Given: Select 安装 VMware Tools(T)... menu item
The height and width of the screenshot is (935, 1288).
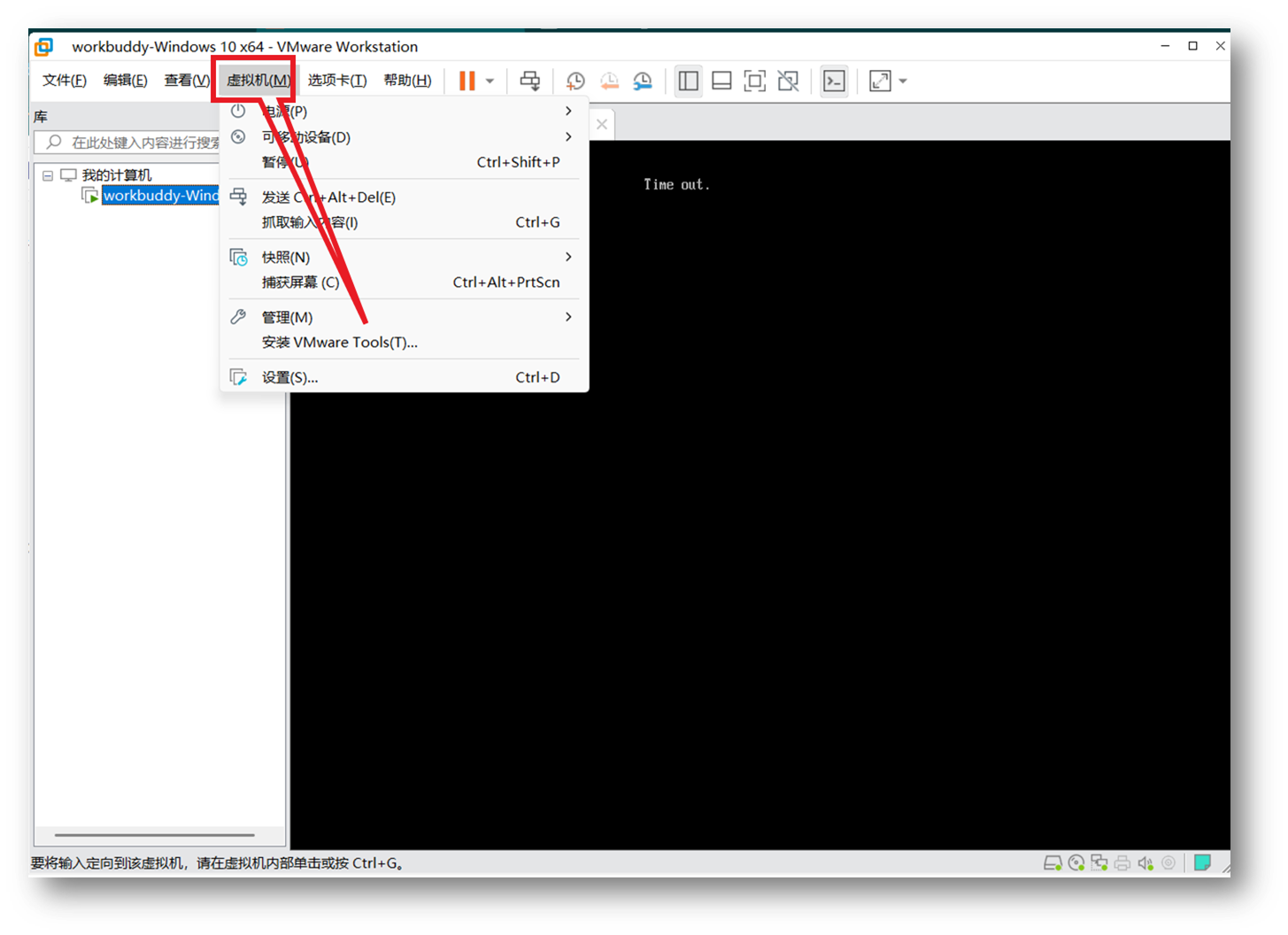Looking at the screenshot, I should (404, 342).
